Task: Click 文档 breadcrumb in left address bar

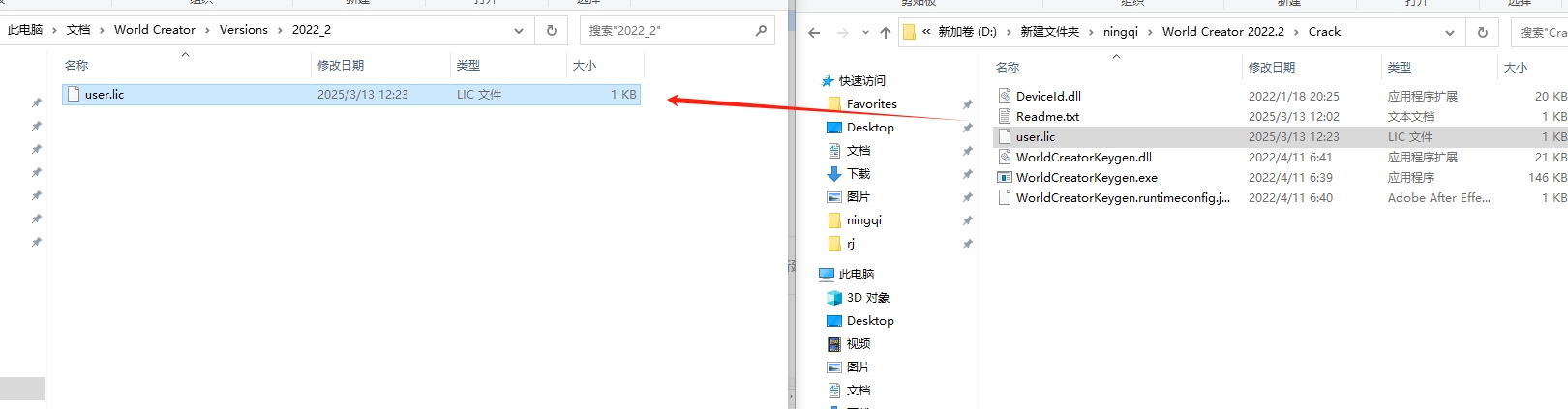Action: click(x=78, y=30)
